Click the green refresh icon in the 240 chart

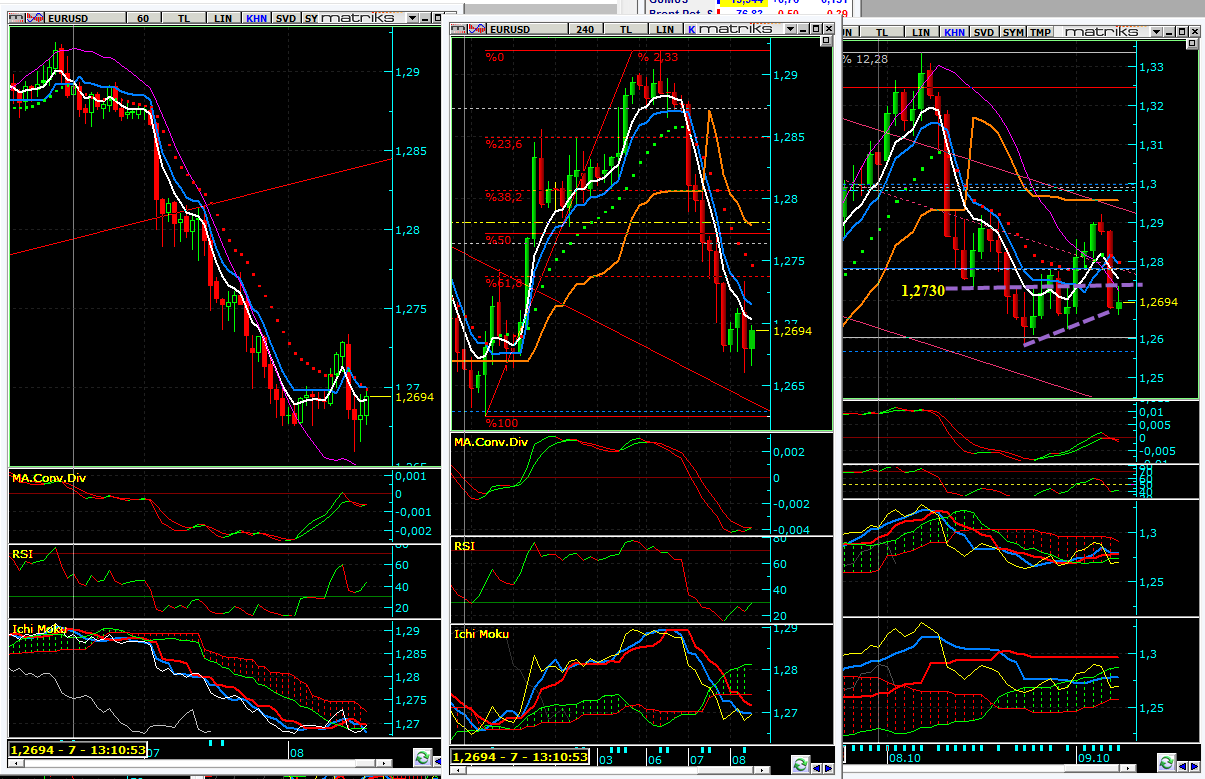pyautogui.click(x=800, y=765)
